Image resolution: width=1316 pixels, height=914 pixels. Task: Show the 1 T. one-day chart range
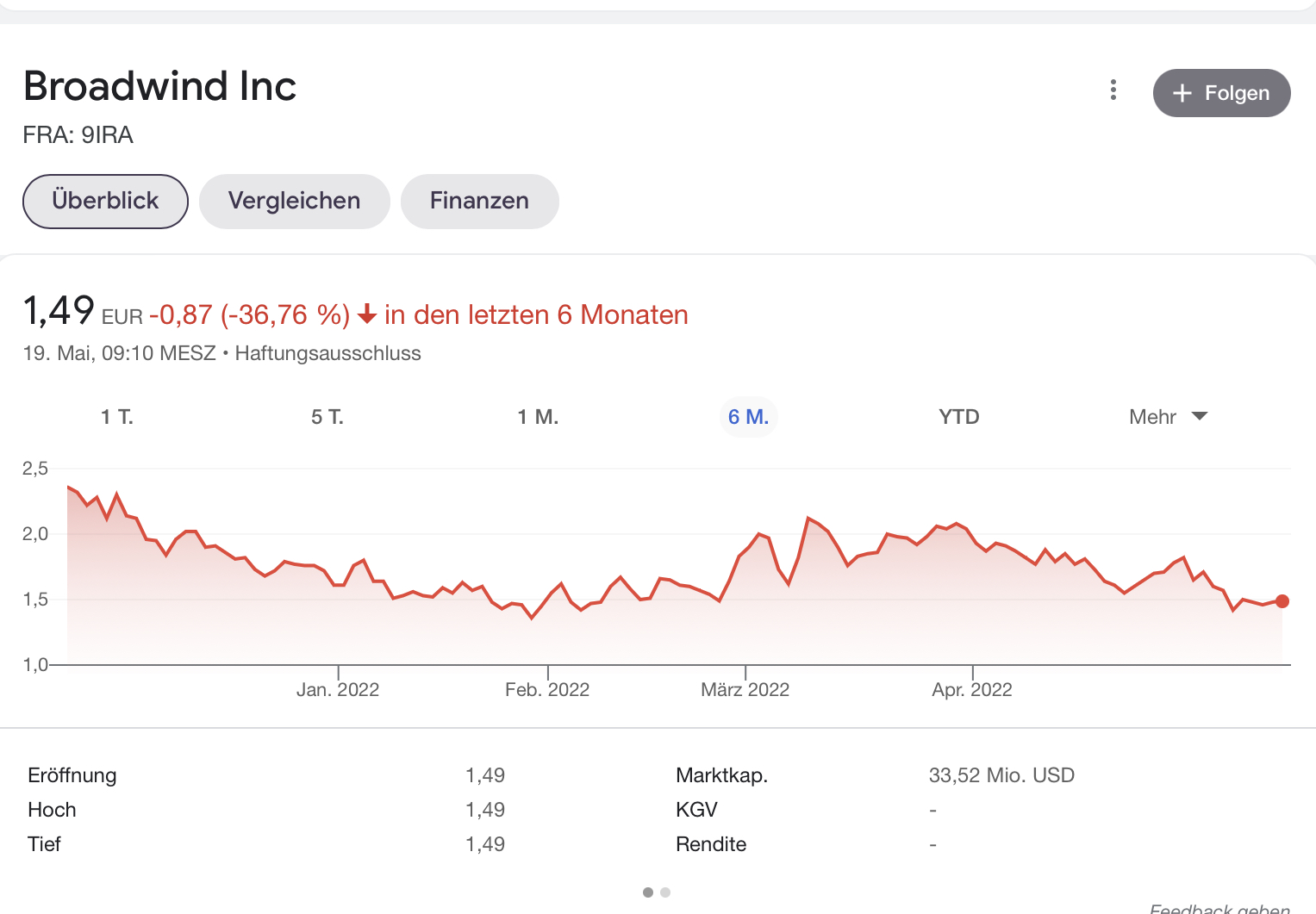click(117, 417)
